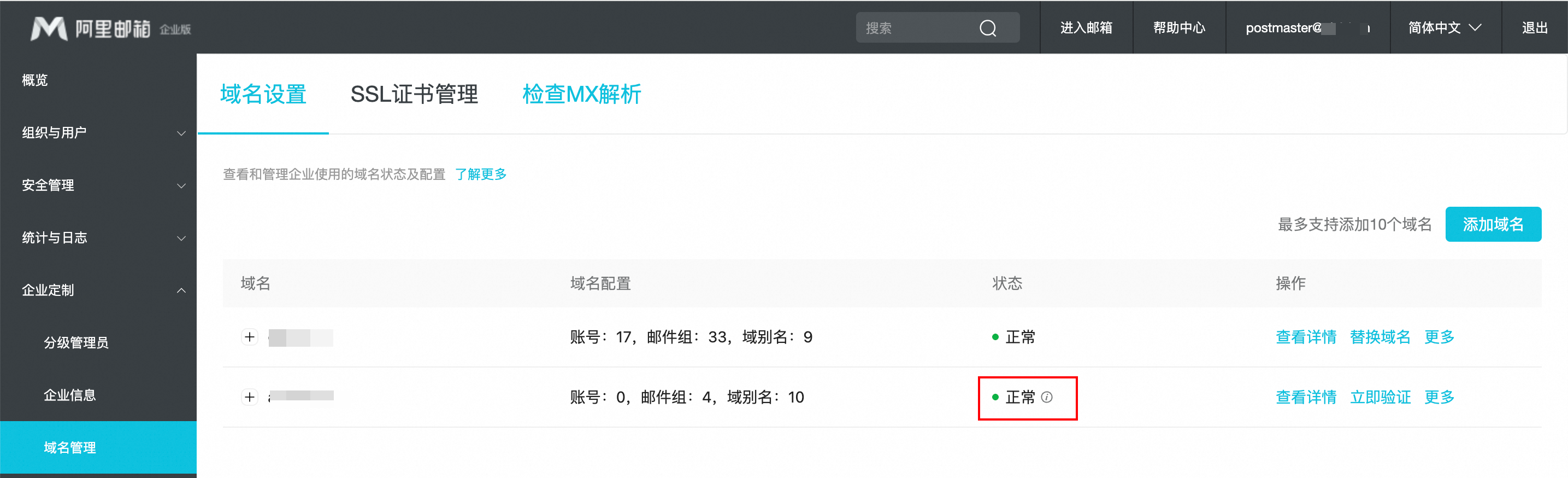Open 分级管理员 in sidebar

76,343
